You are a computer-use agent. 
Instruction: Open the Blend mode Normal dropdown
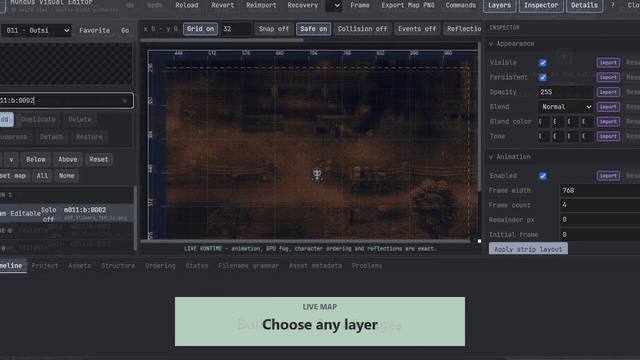pos(565,107)
